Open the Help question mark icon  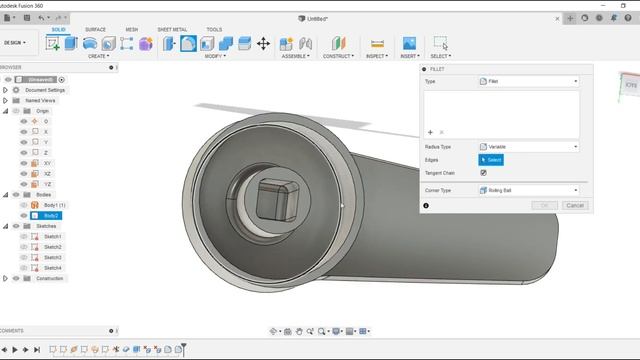tap(628, 18)
